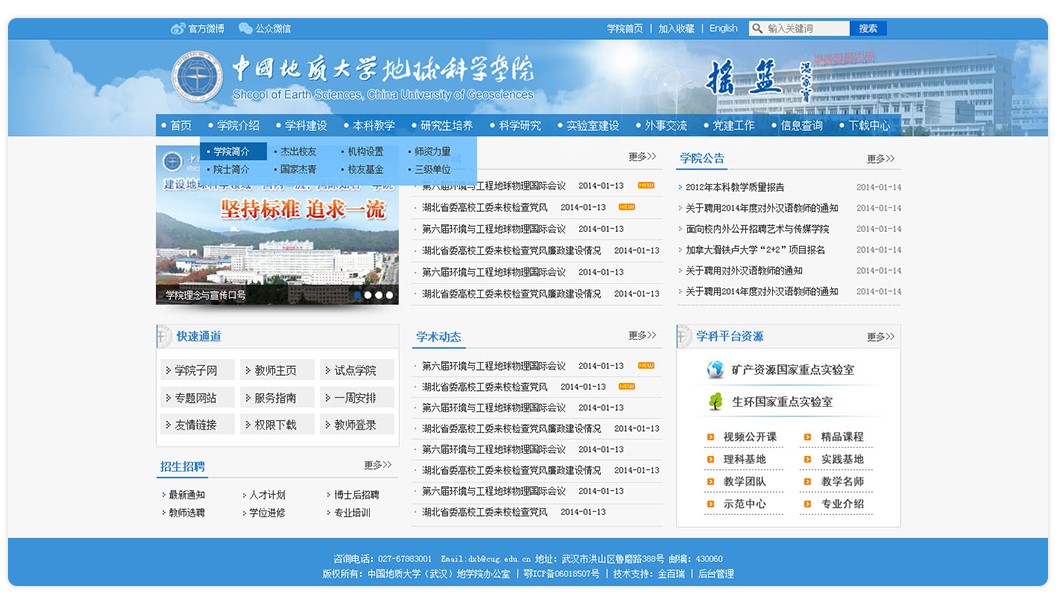Click orange arrow icon beside 精品课程
The width and height of the screenshot is (1059, 602).
coord(807,437)
